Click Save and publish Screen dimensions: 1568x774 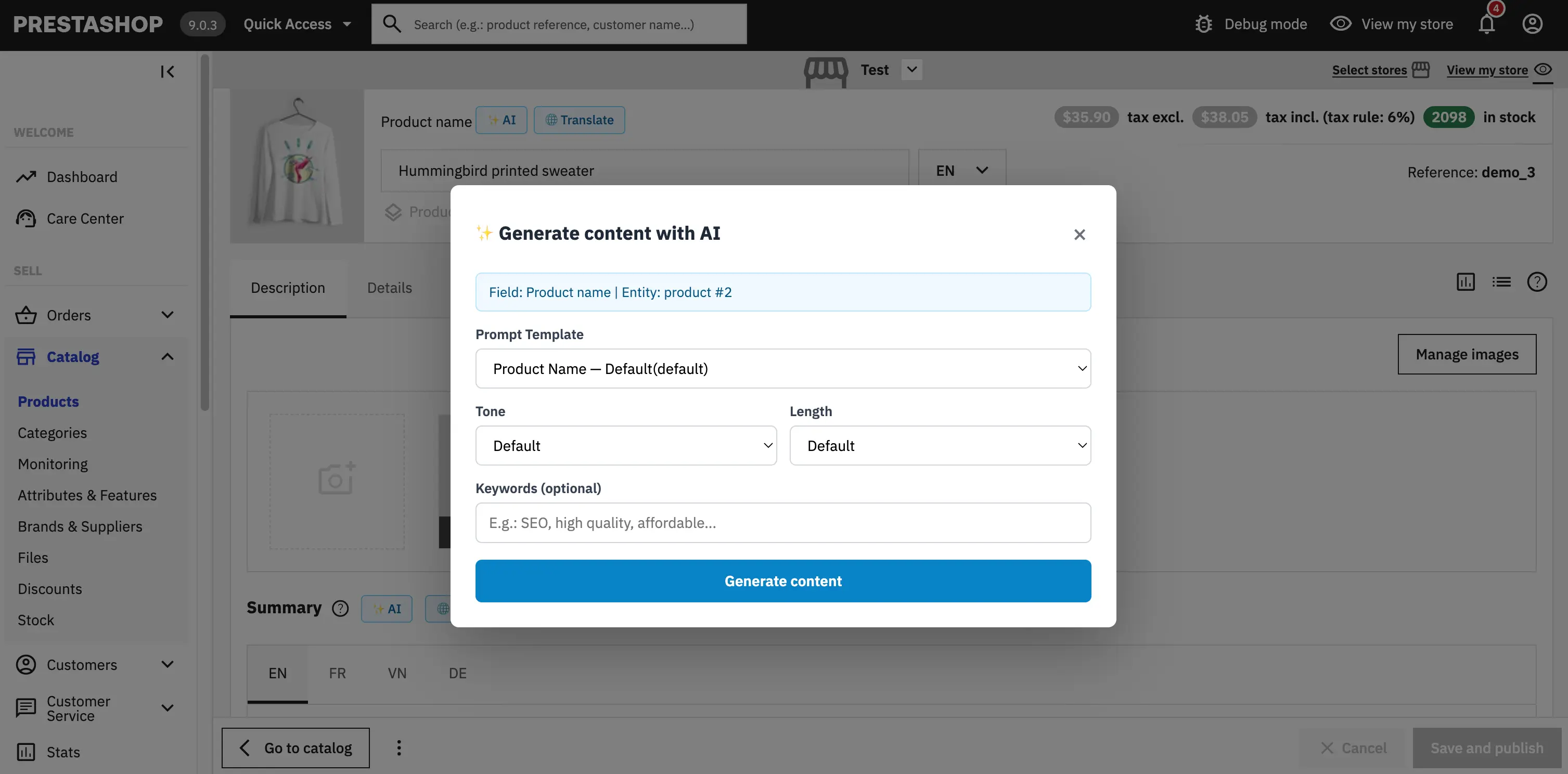tap(1486, 748)
